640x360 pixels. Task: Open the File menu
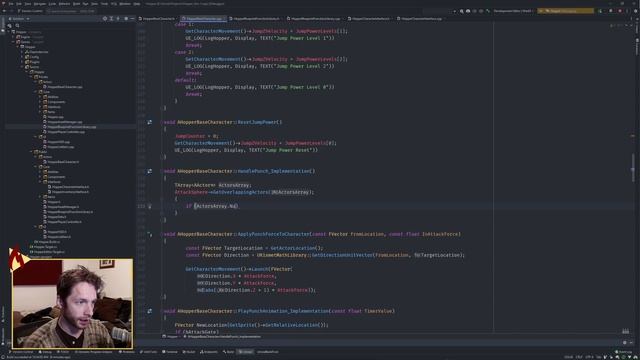pyautogui.click(x=11, y=4)
